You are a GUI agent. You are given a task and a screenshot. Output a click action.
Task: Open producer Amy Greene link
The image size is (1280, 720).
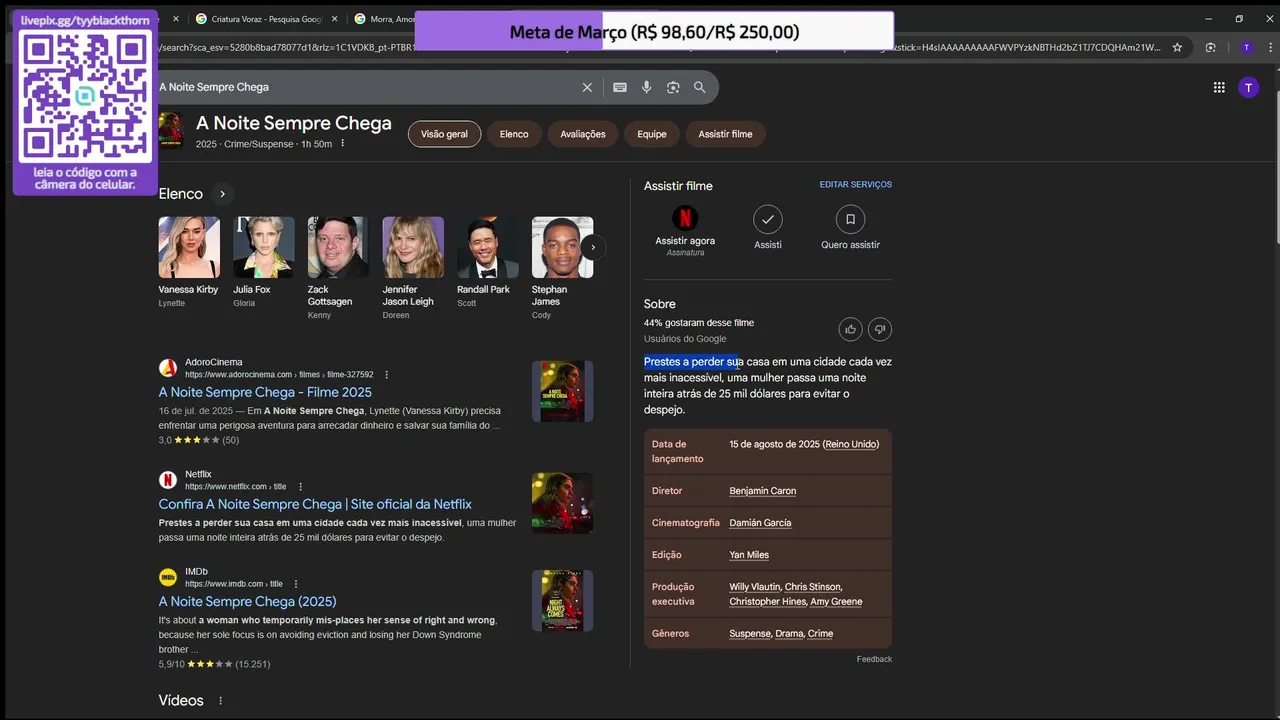pos(836,602)
